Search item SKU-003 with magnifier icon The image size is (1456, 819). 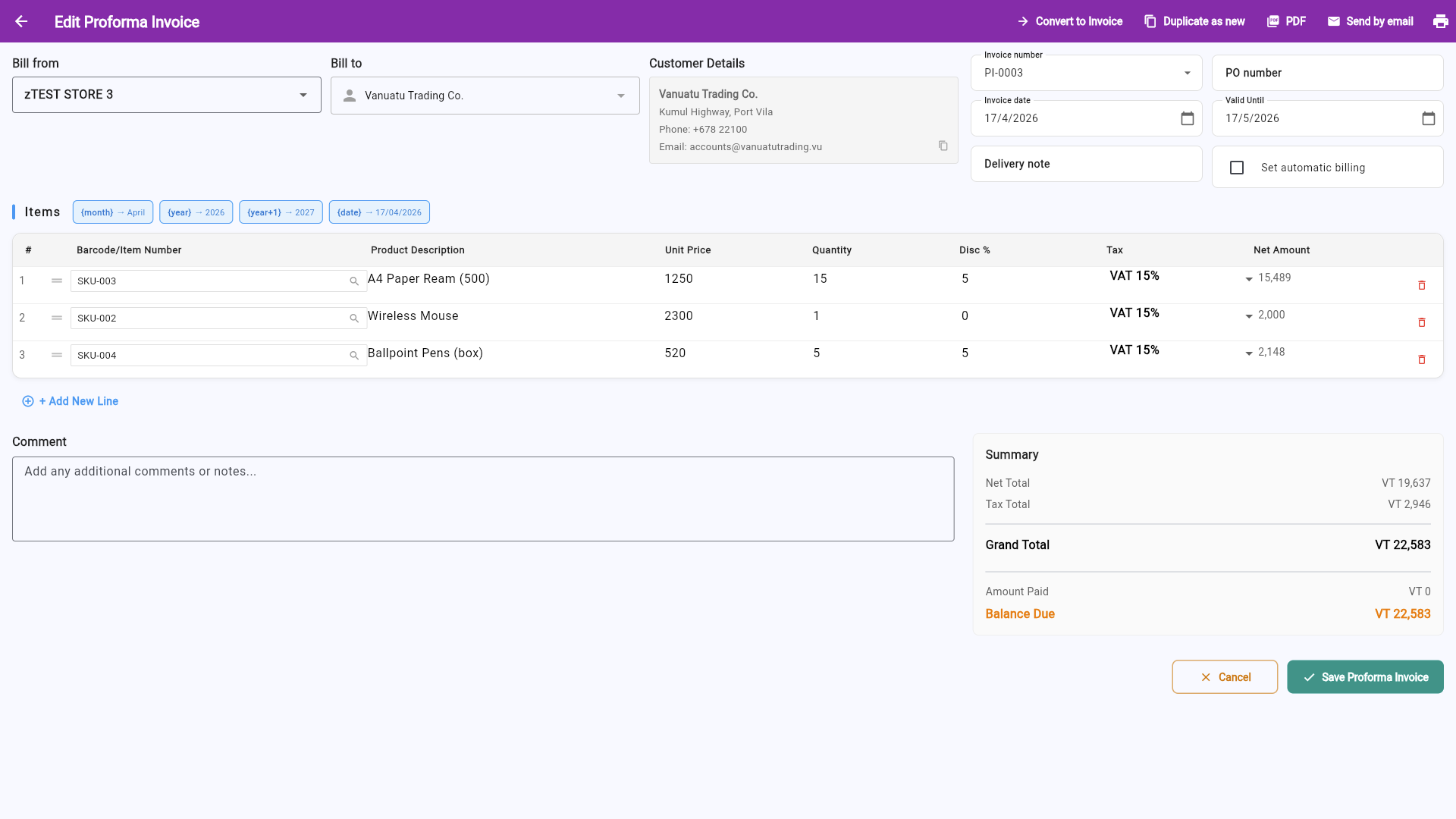click(x=353, y=281)
